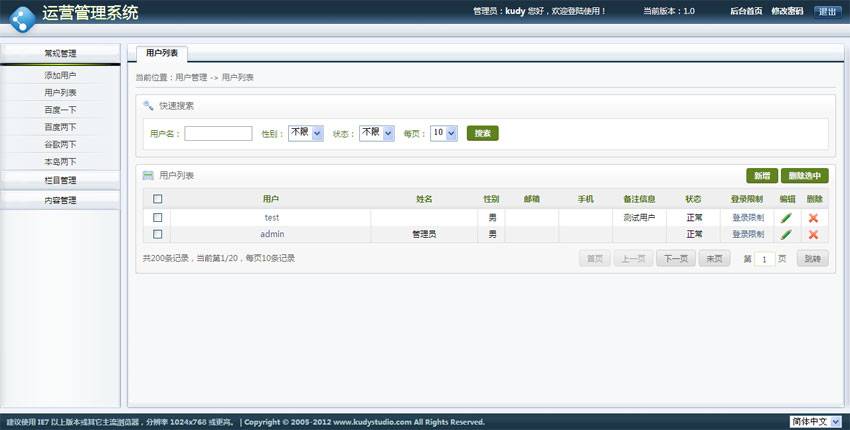Viewport: 850px width, 430px height.
Task: Click the 用户名 search input field
Action: pyautogui.click(x=218, y=133)
